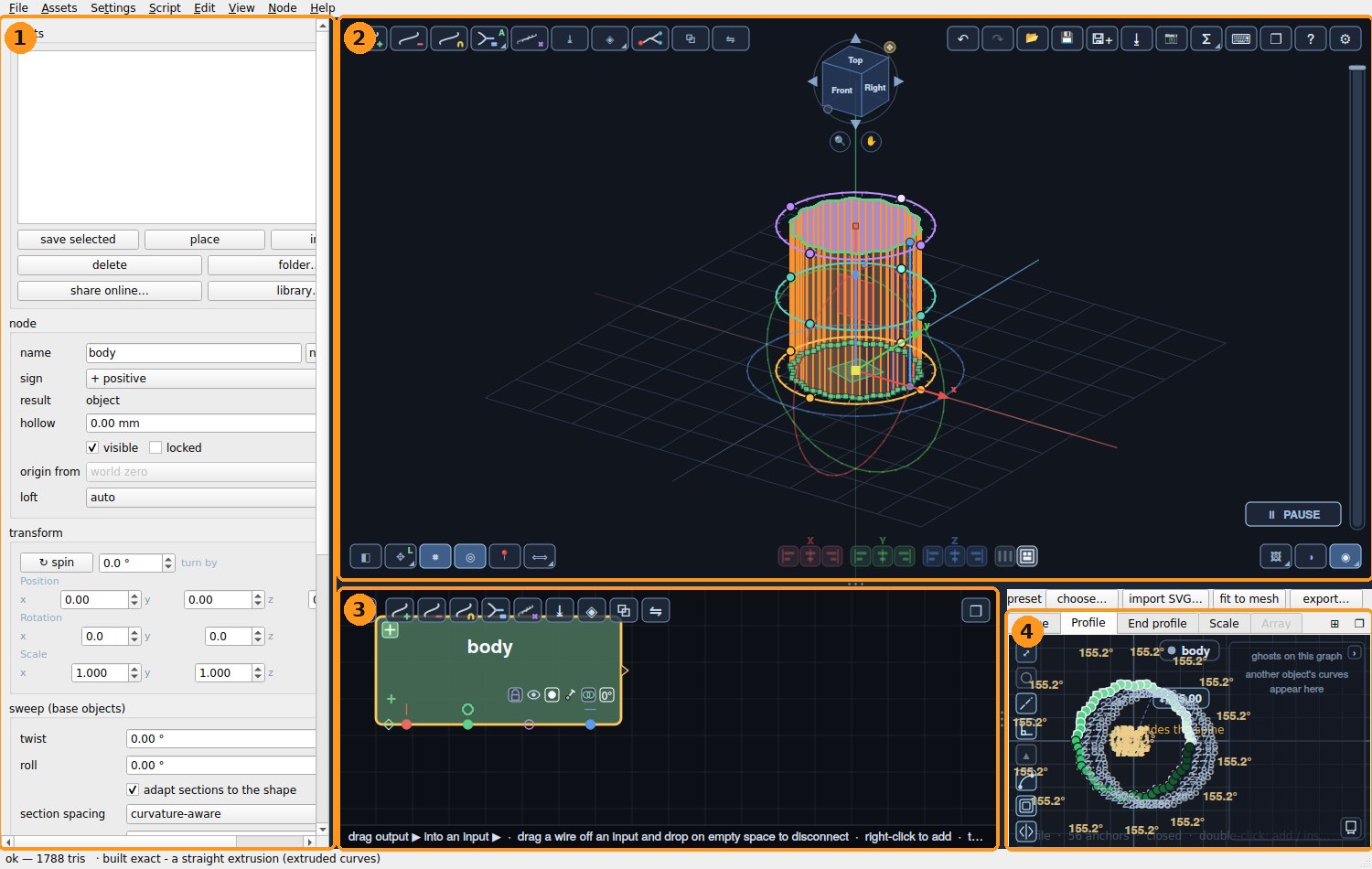The image size is (1372, 869).
Task: Open the section spacing curvature-aware dropdown
Action: click(221, 814)
